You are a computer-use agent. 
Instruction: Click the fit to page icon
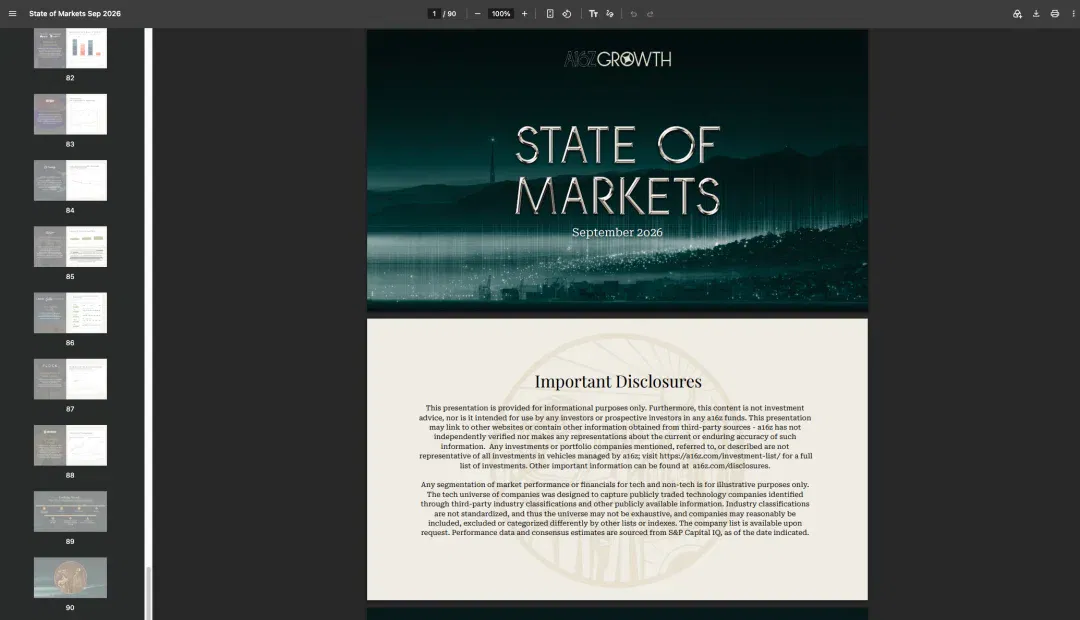pos(550,14)
